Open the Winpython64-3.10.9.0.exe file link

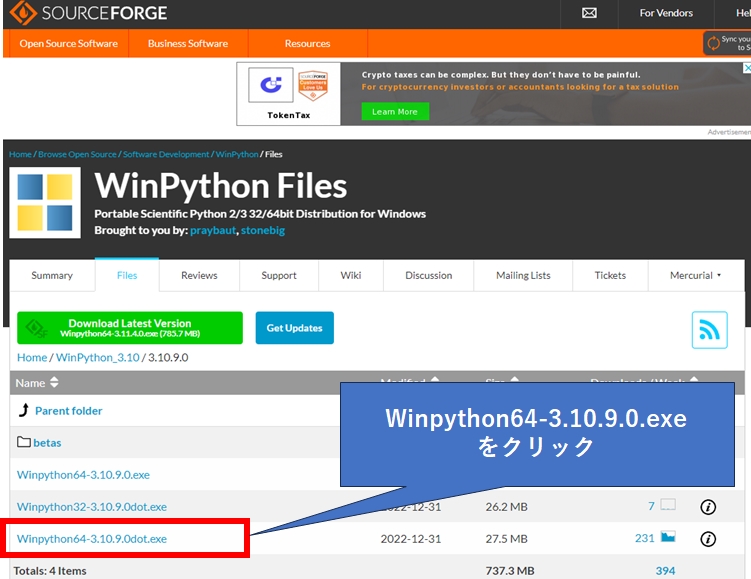83,475
